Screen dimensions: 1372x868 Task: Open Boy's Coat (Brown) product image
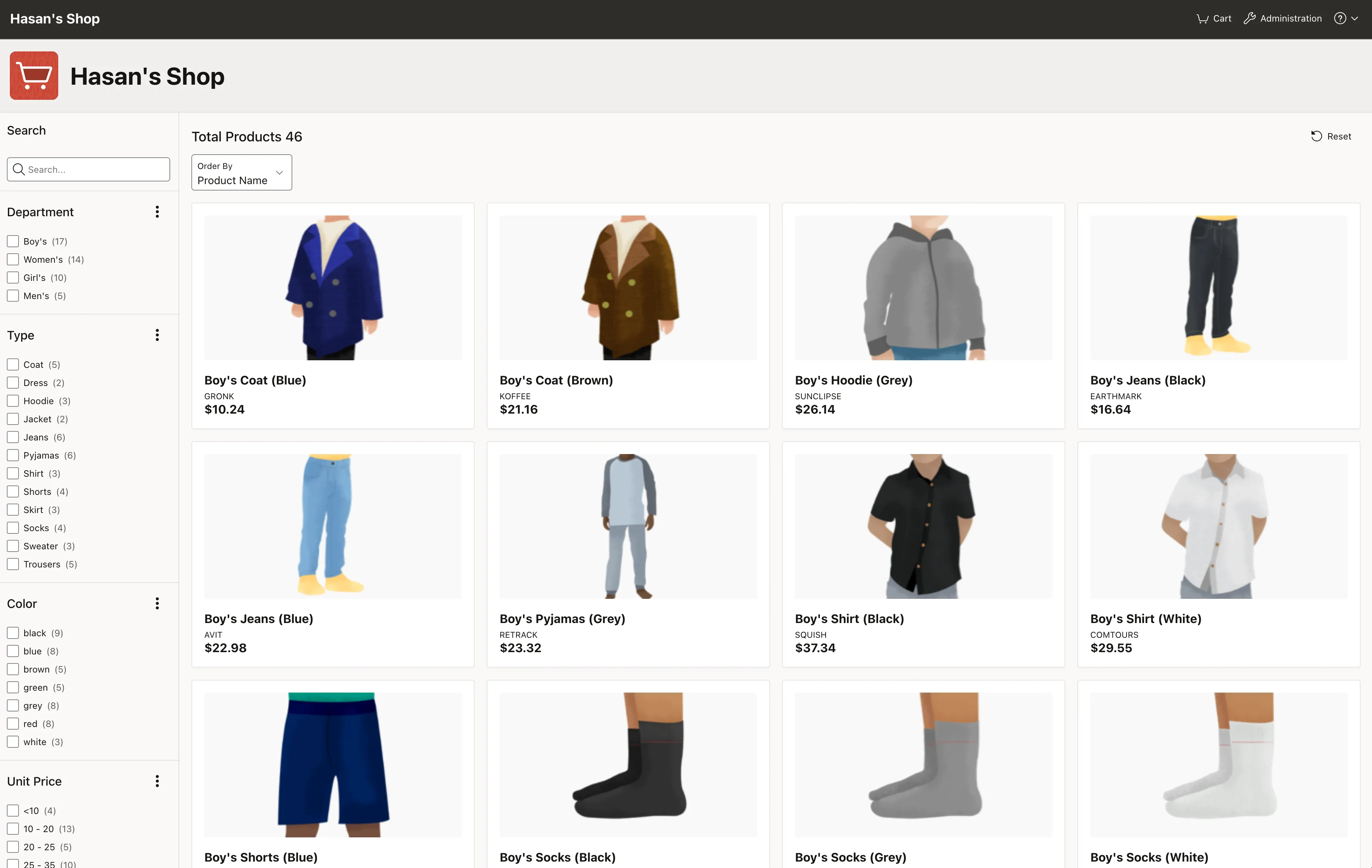point(629,288)
